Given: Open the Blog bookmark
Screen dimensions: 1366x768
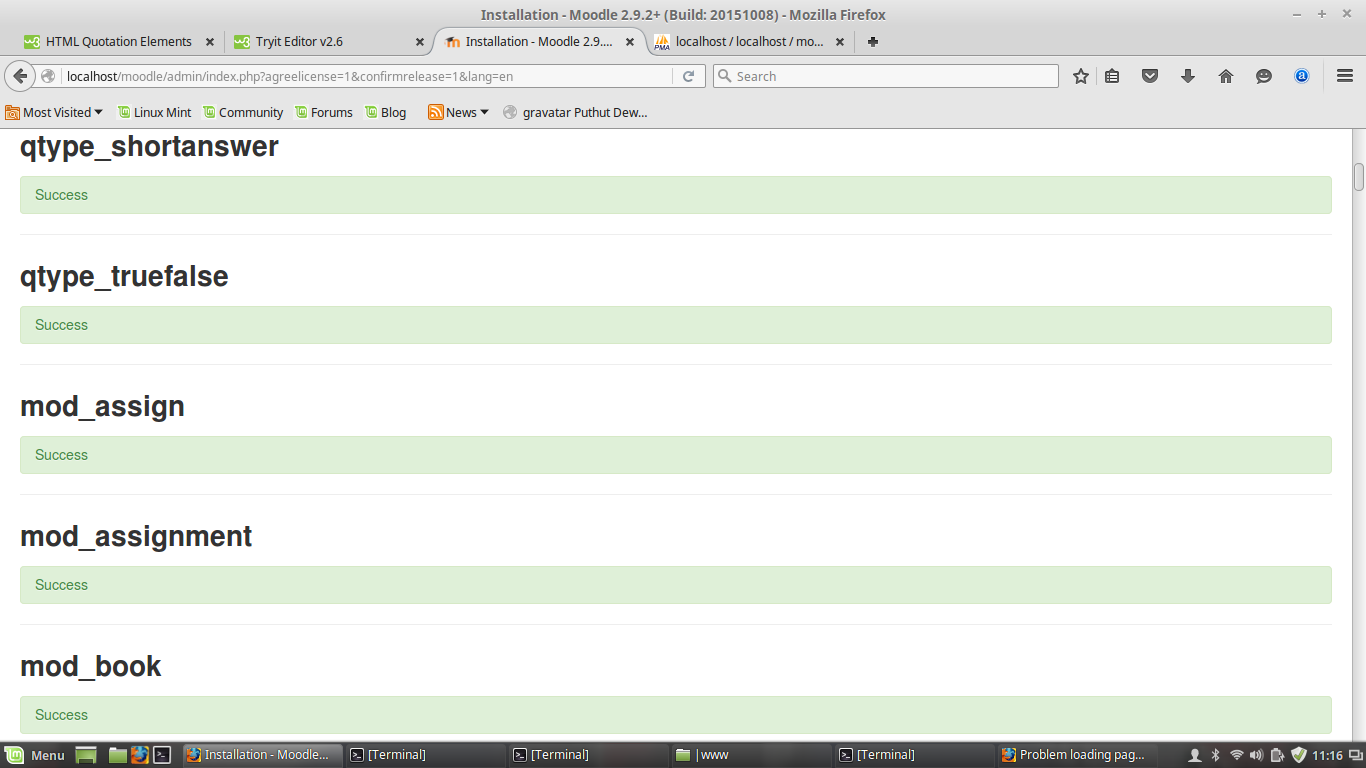Looking at the screenshot, I should pyautogui.click(x=385, y=112).
